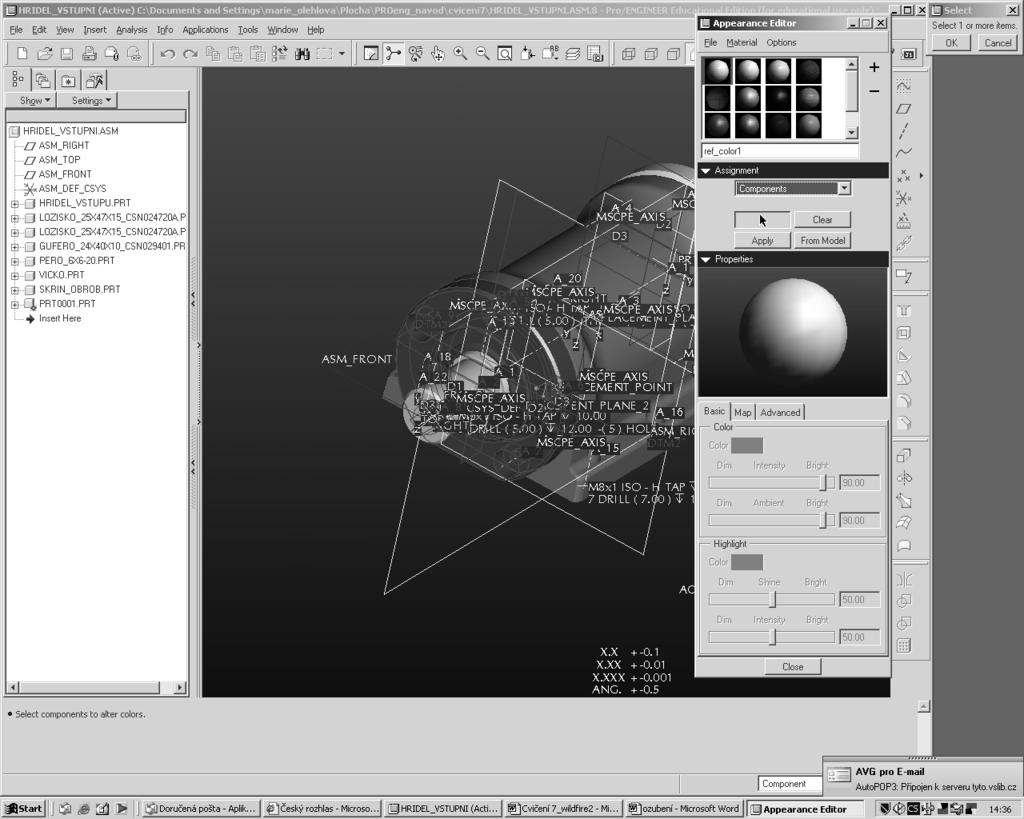Create a new file from main toolbar

click(22, 54)
